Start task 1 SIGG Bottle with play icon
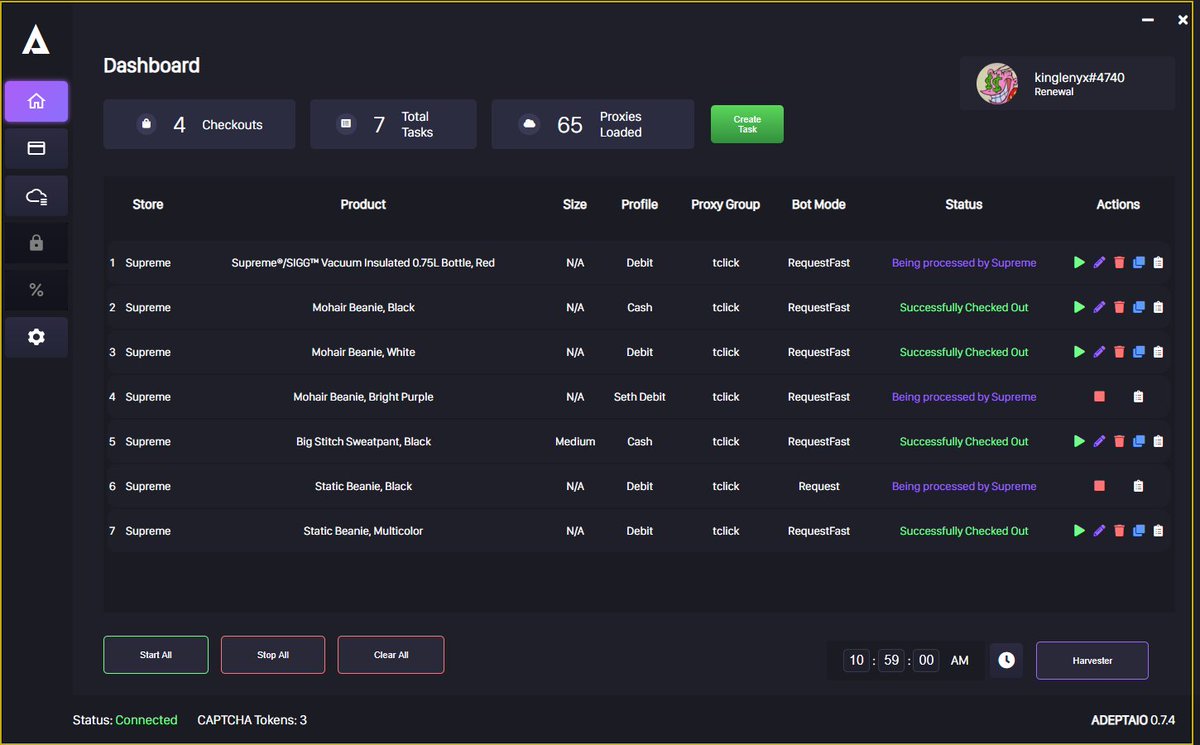The height and width of the screenshot is (745, 1200). [1079, 263]
